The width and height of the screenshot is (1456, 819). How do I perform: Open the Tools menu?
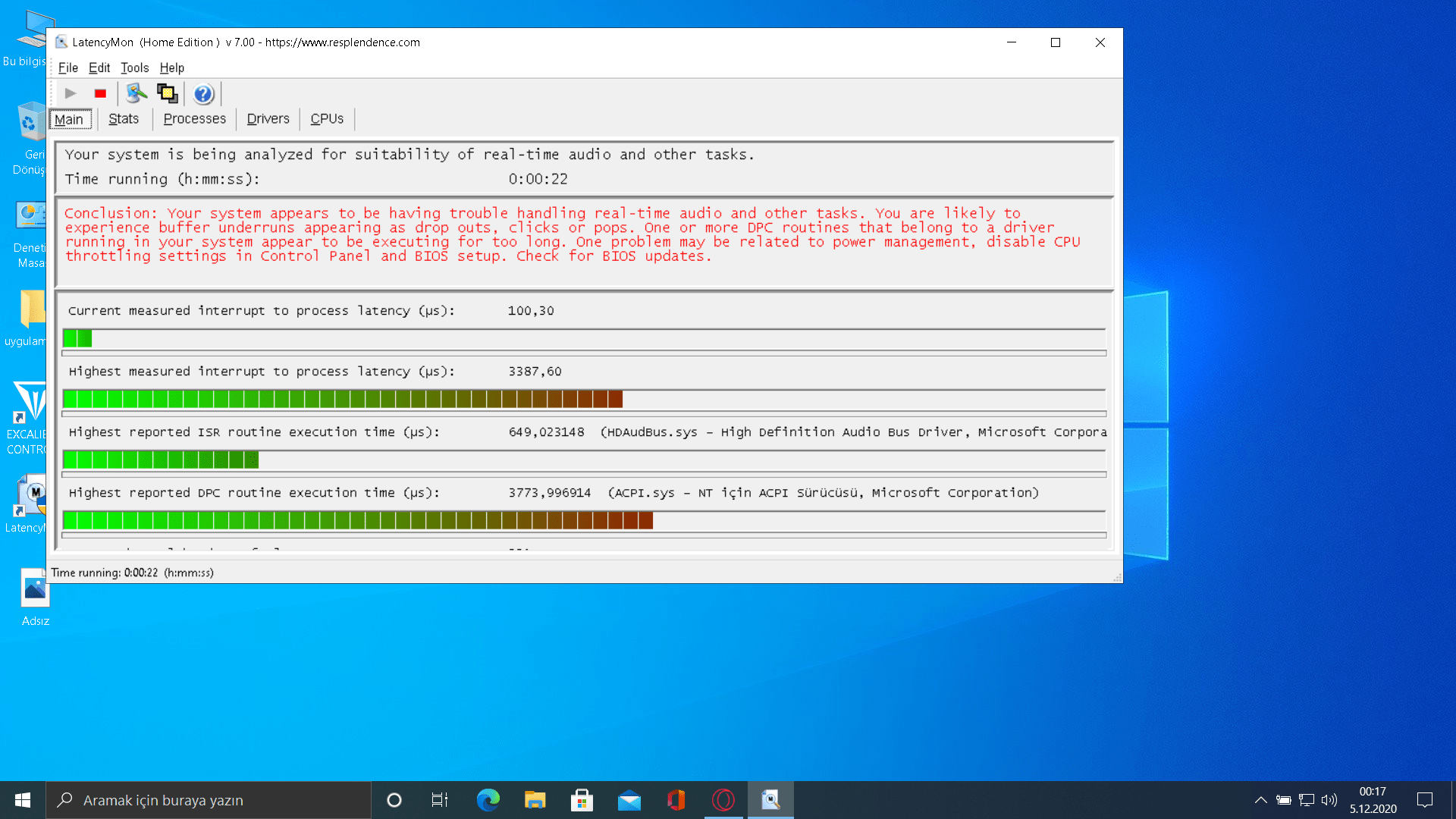(x=134, y=67)
